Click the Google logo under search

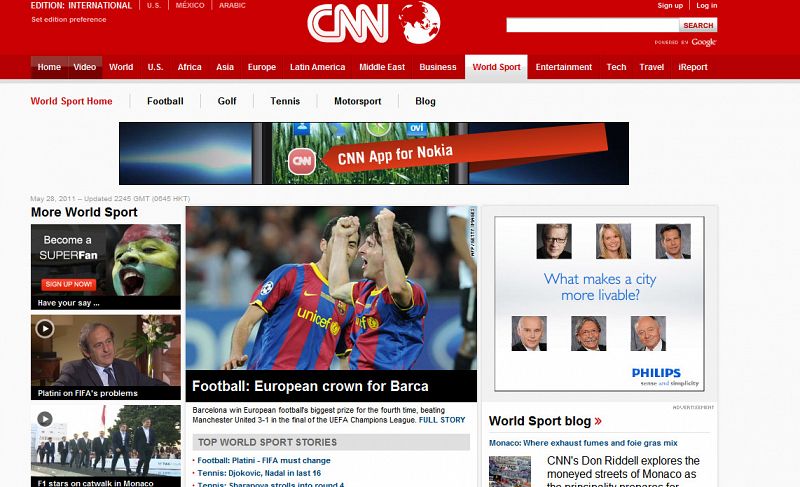[x=704, y=42]
